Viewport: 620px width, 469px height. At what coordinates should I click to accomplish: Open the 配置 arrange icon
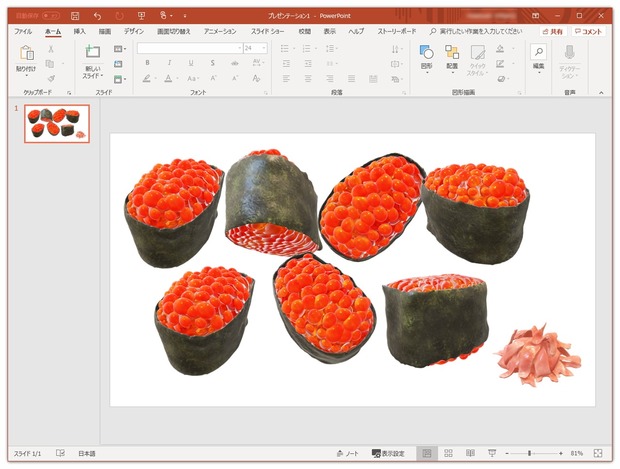point(452,57)
